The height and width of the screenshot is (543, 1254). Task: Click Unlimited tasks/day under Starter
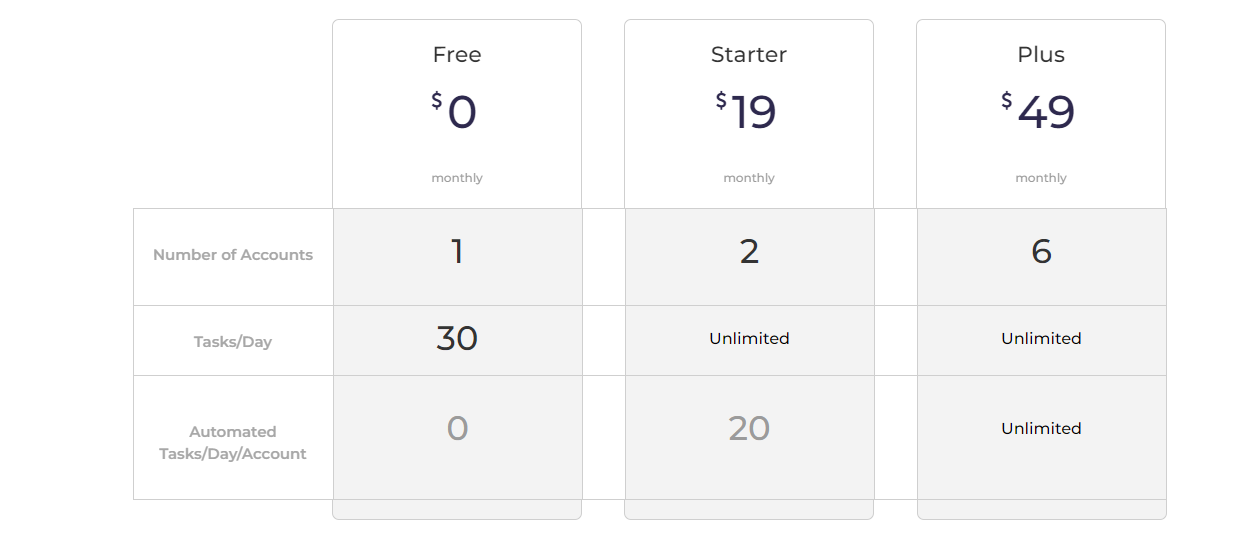point(749,339)
